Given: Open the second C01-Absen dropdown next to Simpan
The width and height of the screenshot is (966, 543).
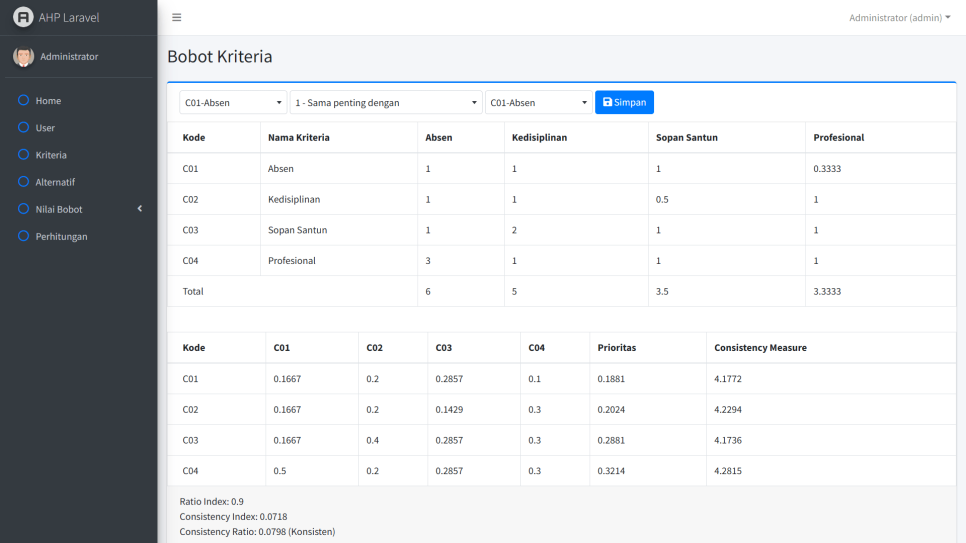Looking at the screenshot, I should (538, 102).
